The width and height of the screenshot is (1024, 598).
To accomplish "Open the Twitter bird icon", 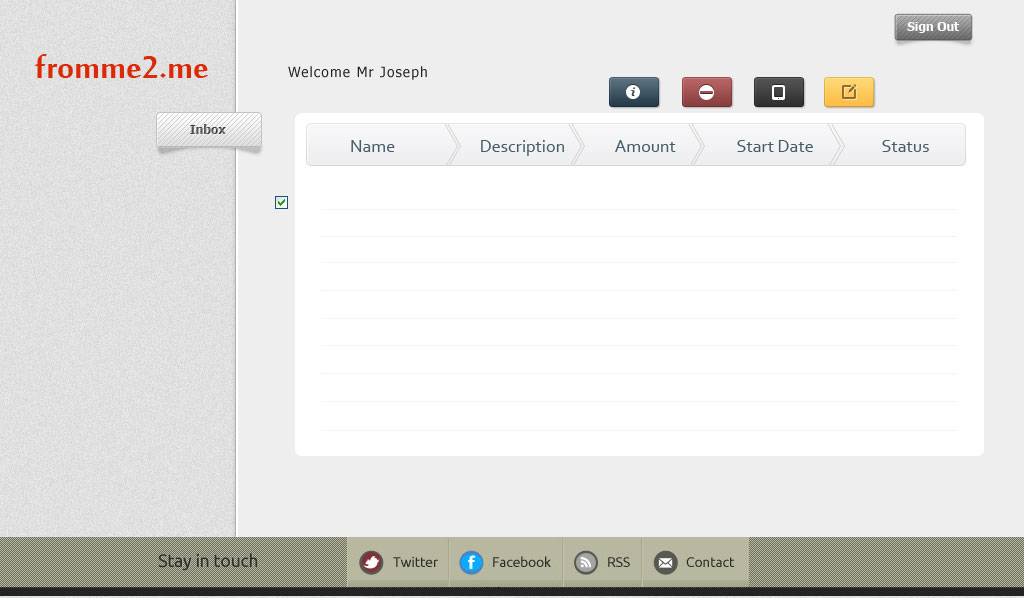I will click(x=371, y=562).
